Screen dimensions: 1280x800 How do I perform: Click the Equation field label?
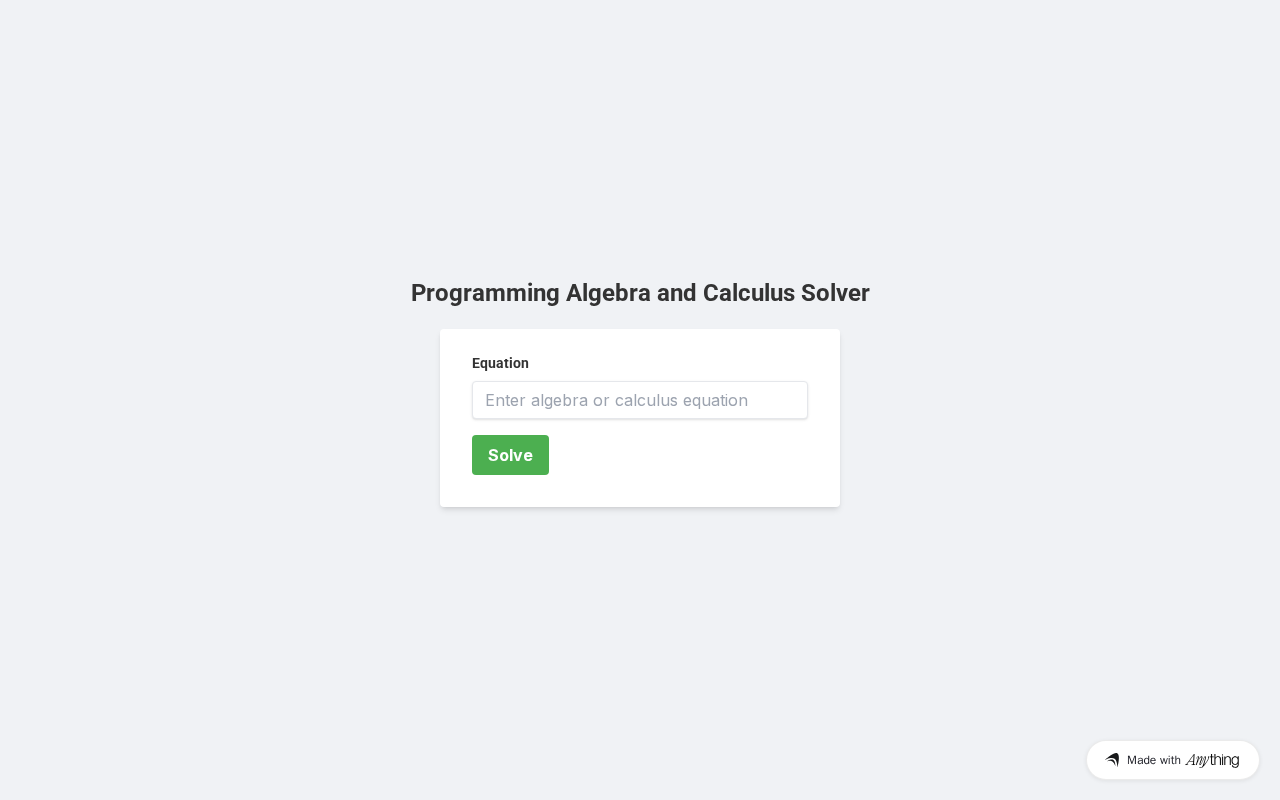point(500,363)
